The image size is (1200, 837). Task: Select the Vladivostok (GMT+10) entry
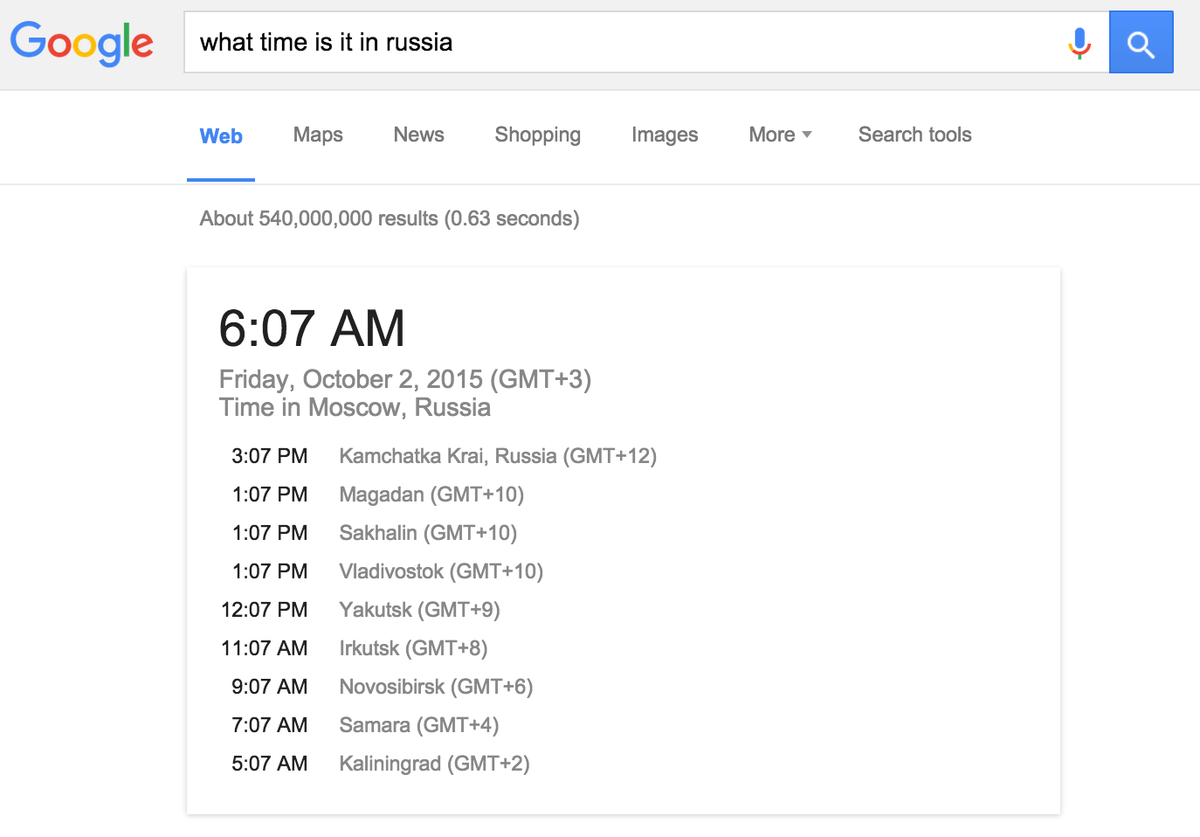(441, 572)
